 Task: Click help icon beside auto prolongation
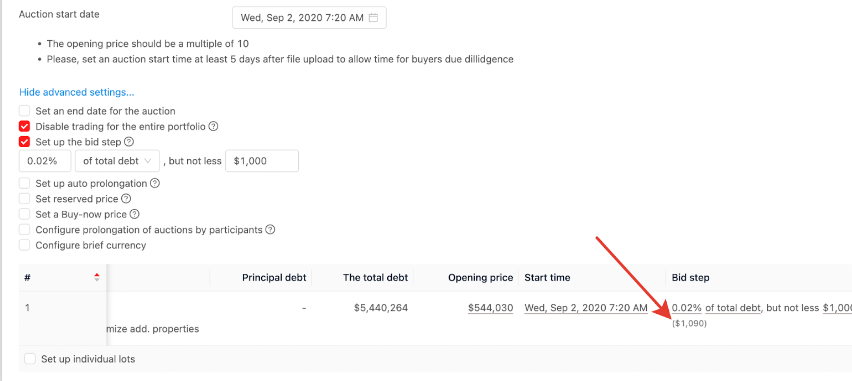pyautogui.click(x=155, y=184)
